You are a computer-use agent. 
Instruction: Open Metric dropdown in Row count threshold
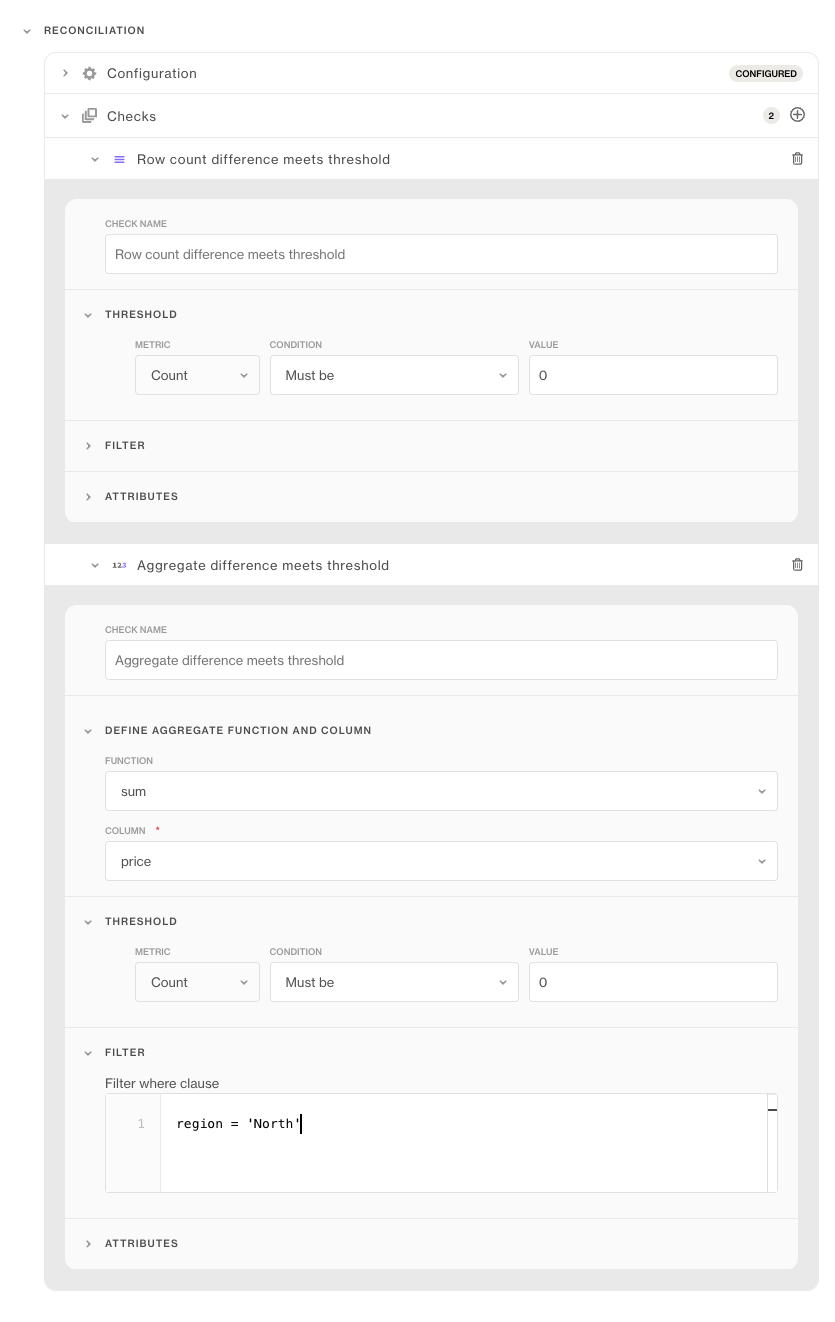(197, 375)
